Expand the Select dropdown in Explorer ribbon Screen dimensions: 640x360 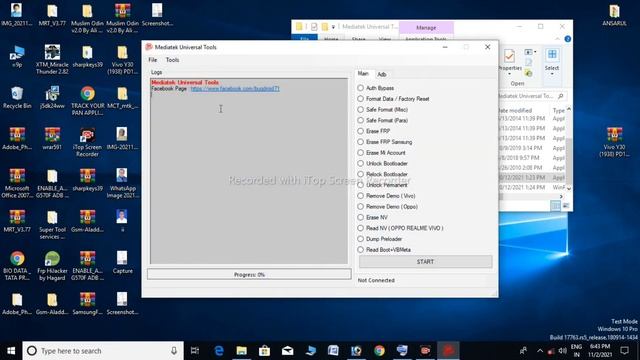click(x=552, y=74)
